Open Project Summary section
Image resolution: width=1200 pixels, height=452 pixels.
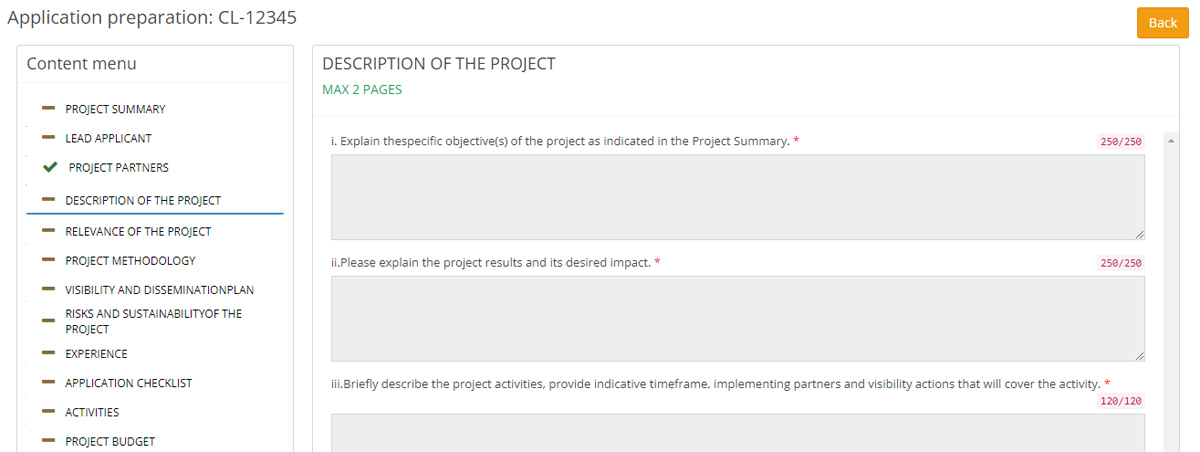[x=115, y=109]
